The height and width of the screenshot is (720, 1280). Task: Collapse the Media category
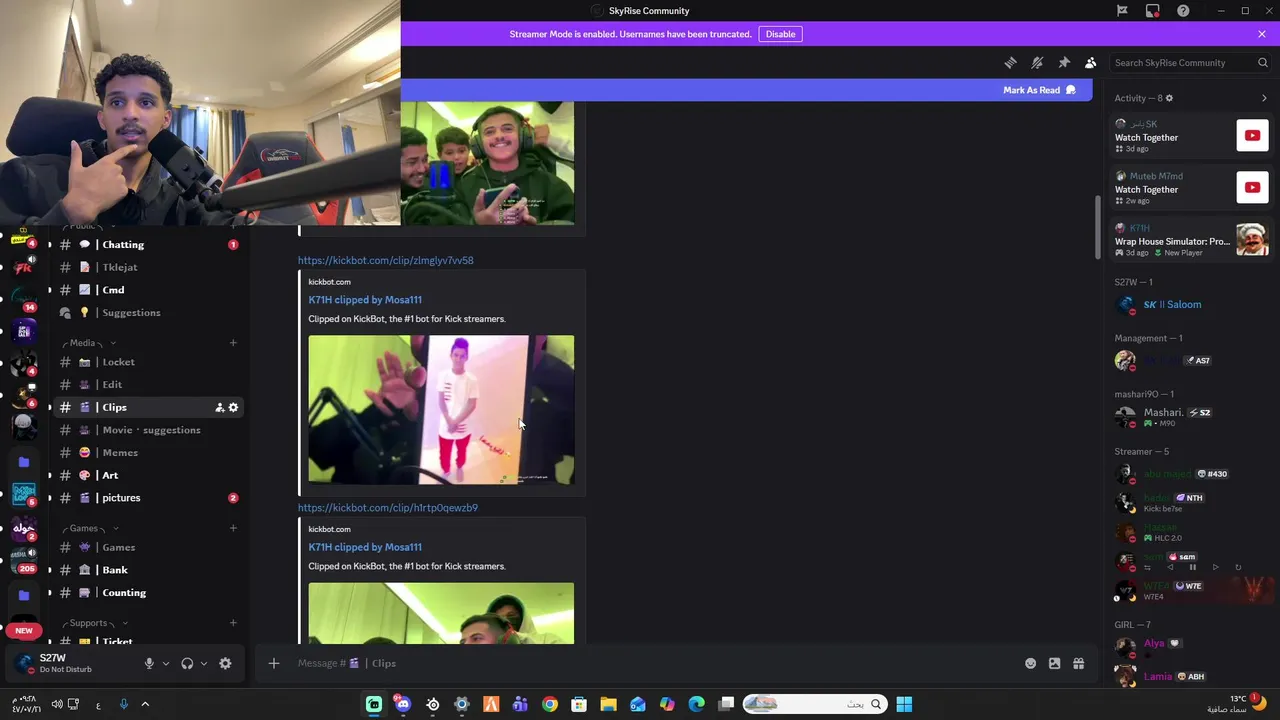coord(90,343)
